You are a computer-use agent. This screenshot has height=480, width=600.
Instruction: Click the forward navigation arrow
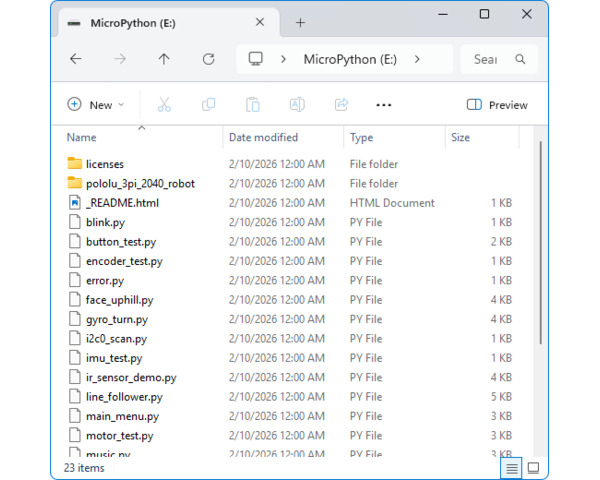120,59
